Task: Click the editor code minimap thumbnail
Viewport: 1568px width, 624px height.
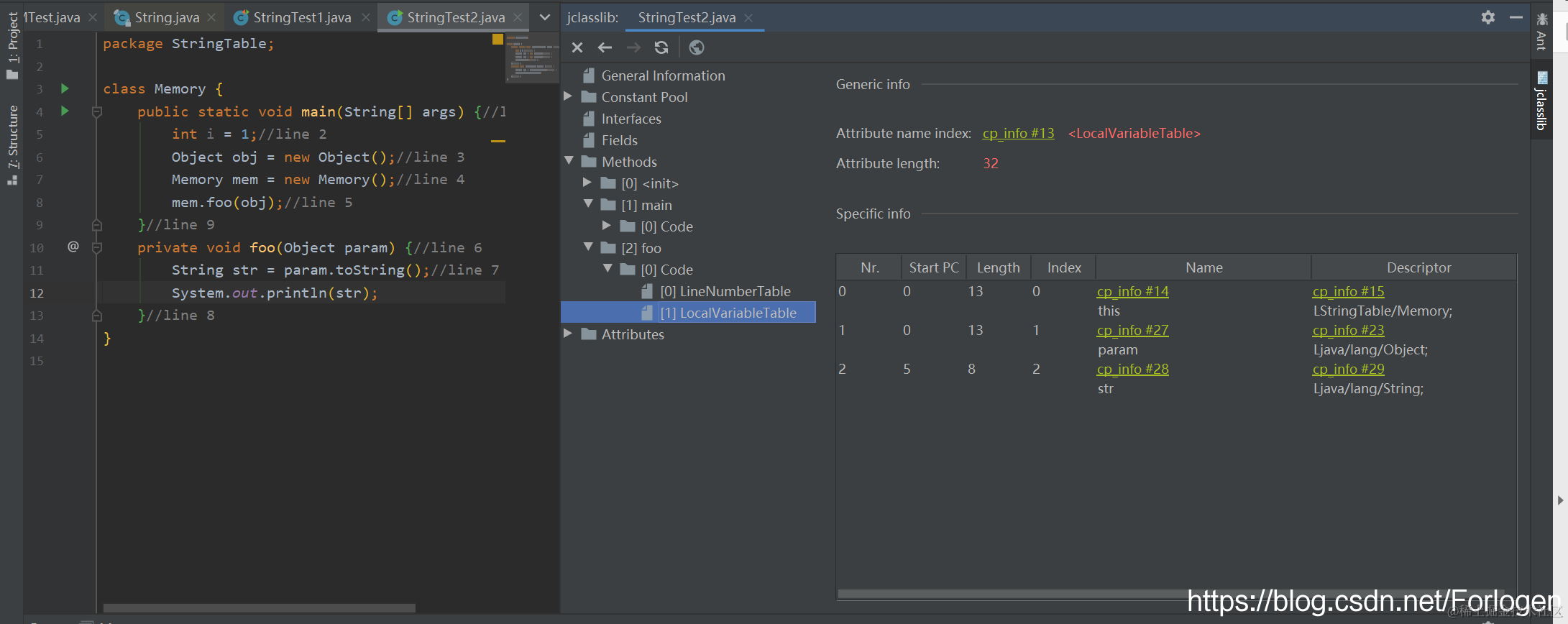Action: click(x=532, y=58)
